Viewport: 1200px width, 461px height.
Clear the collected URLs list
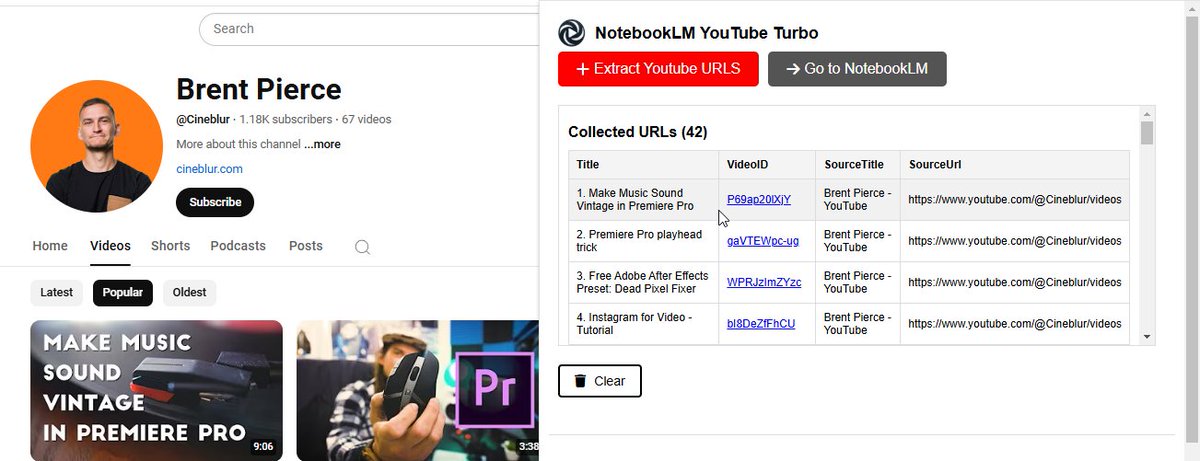[x=599, y=381]
